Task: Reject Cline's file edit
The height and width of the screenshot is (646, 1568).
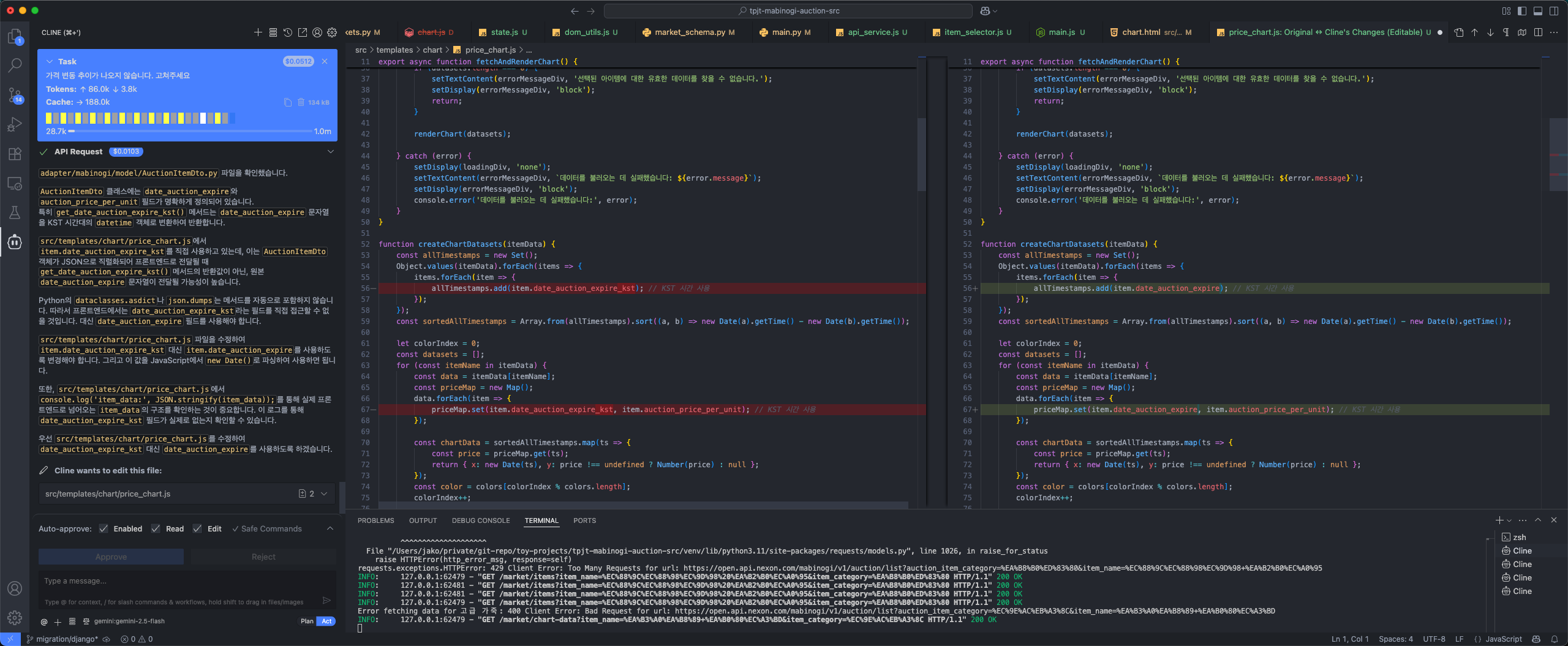Action: pyautogui.click(x=263, y=557)
